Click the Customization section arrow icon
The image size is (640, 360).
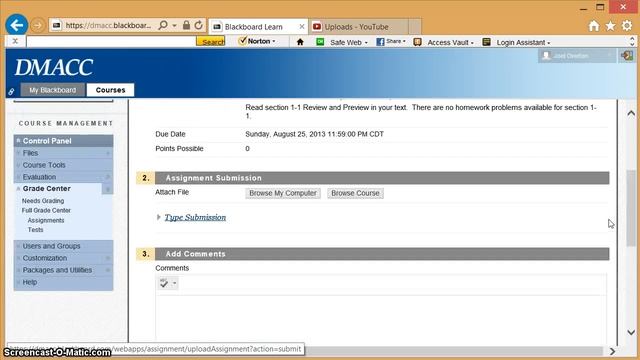tap(108, 258)
